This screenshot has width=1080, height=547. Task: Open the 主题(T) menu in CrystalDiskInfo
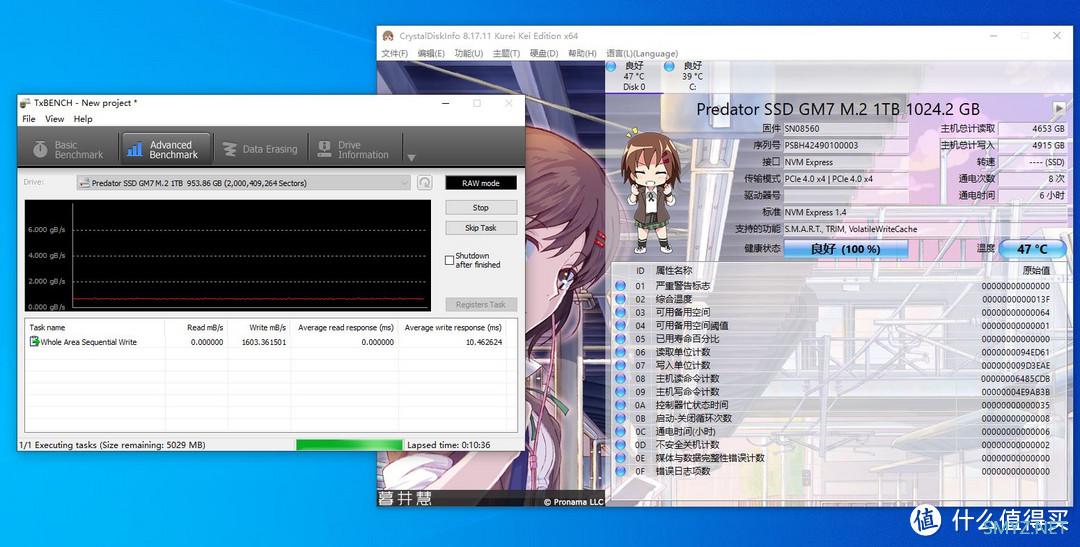tap(506, 53)
